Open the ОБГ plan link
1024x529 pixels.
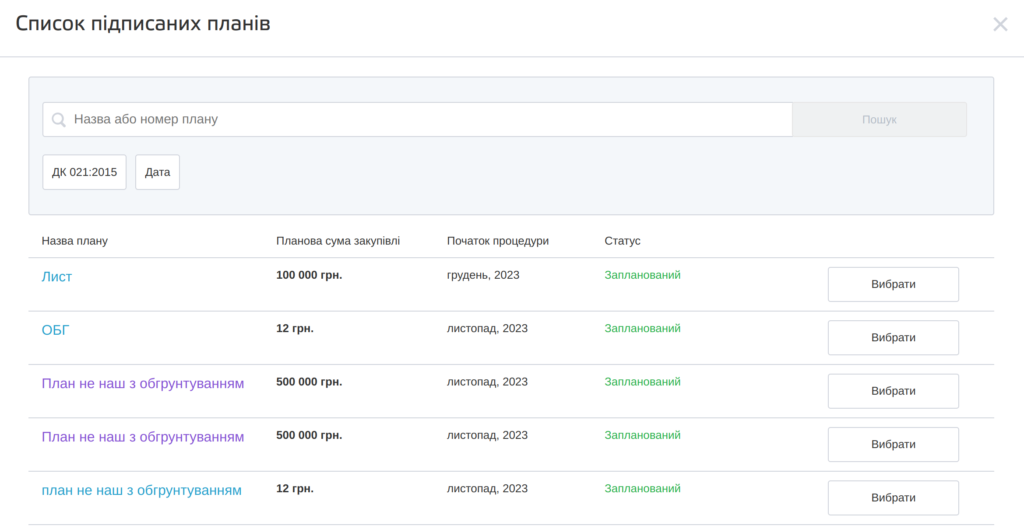point(56,330)
